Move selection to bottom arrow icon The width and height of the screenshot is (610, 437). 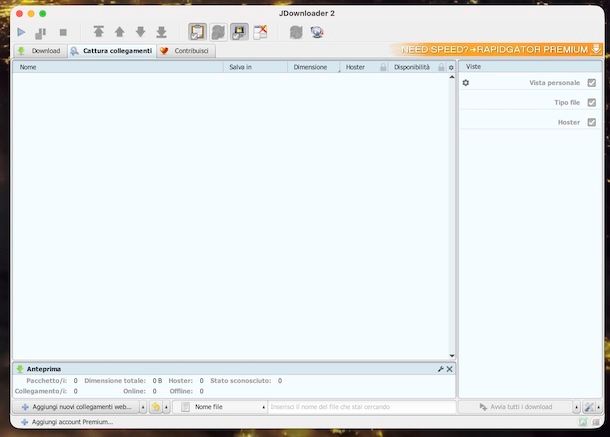(161, 32)
